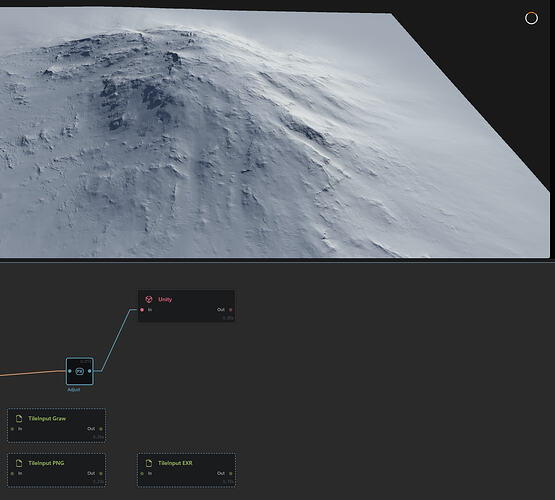
Task: Click the Adjust node input port
Action: (x=69, y=371)
